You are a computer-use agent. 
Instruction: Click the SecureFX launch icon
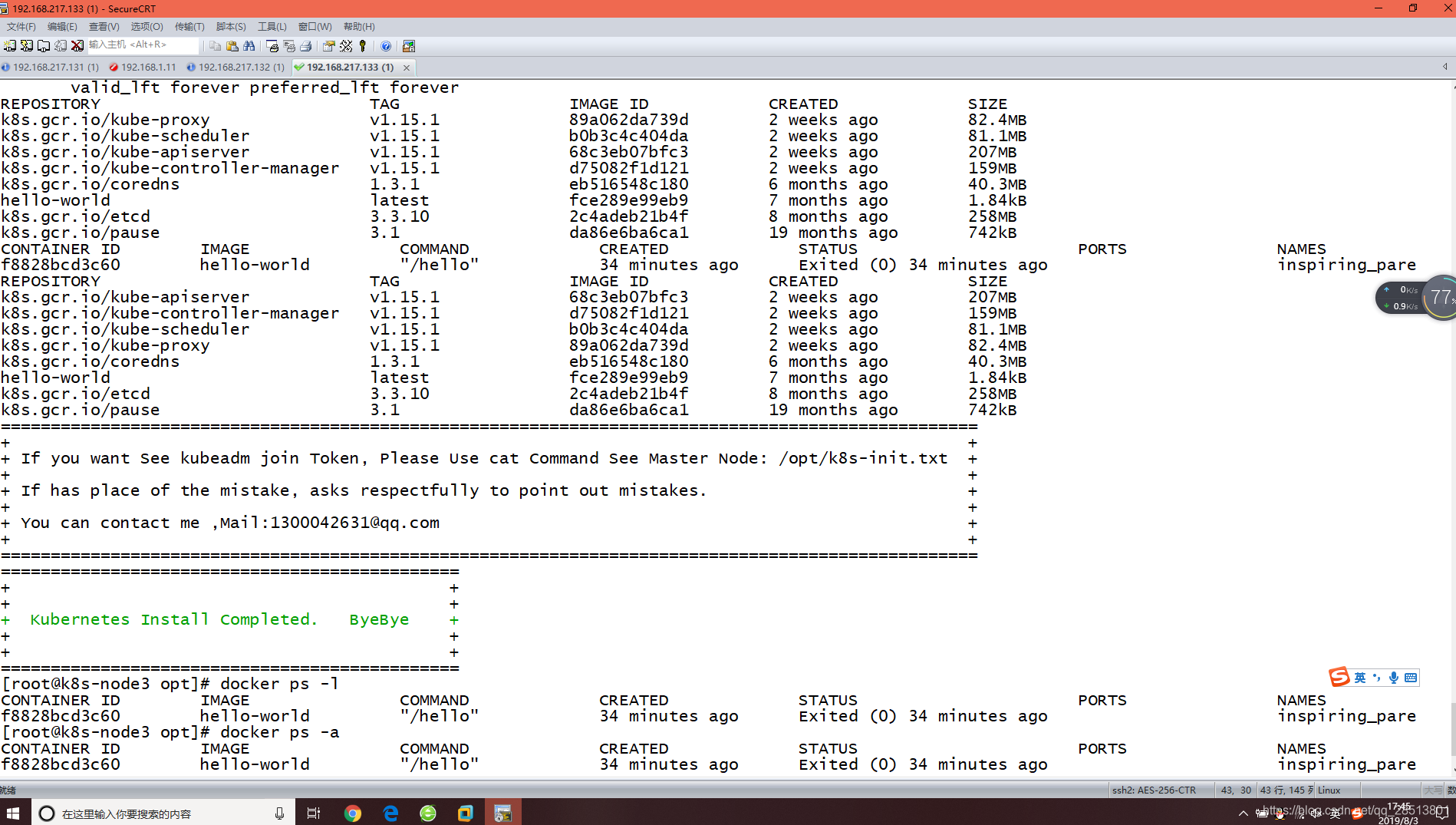tap(409, 46)
